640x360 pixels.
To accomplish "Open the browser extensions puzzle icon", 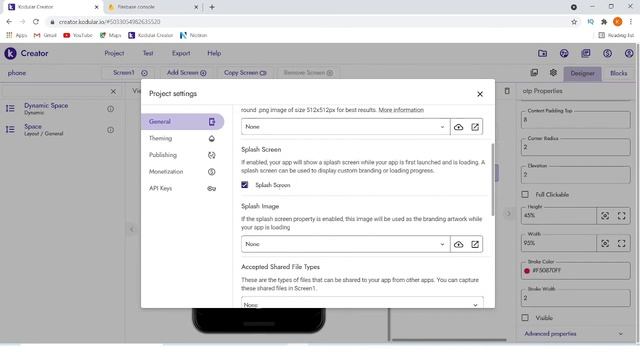I will pyautogui.click(x=604, y=22).
